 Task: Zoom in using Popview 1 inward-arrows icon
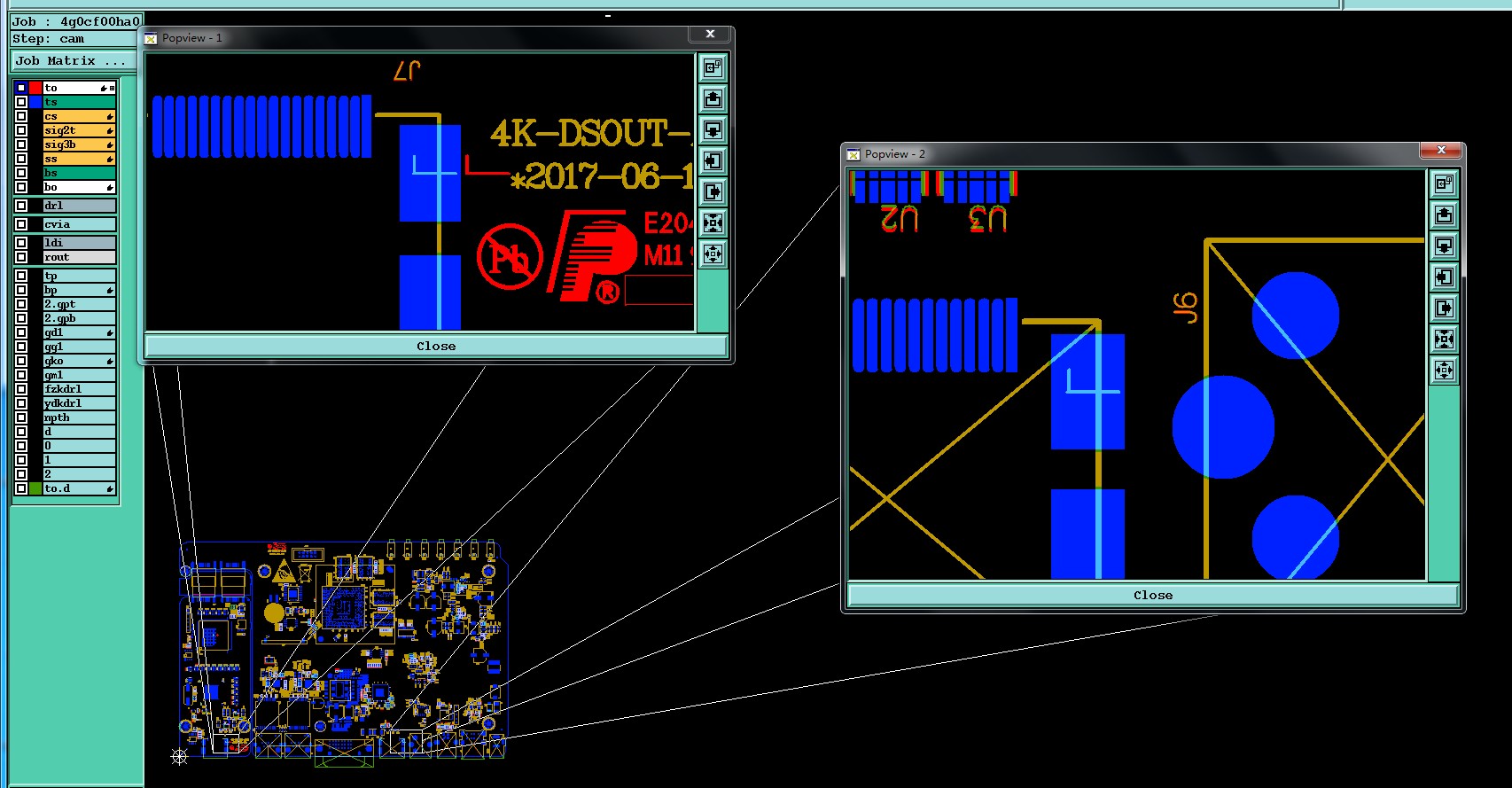(x=713, y=222)
